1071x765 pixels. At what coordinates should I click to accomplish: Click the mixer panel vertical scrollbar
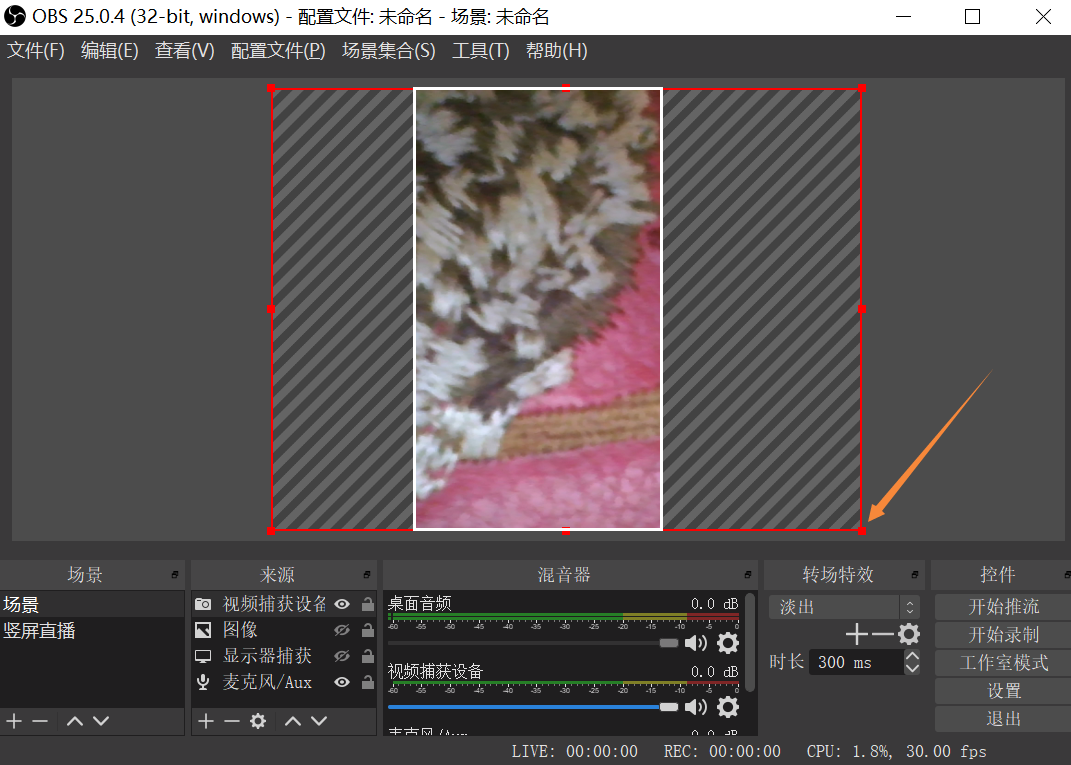tap(750, 642)
